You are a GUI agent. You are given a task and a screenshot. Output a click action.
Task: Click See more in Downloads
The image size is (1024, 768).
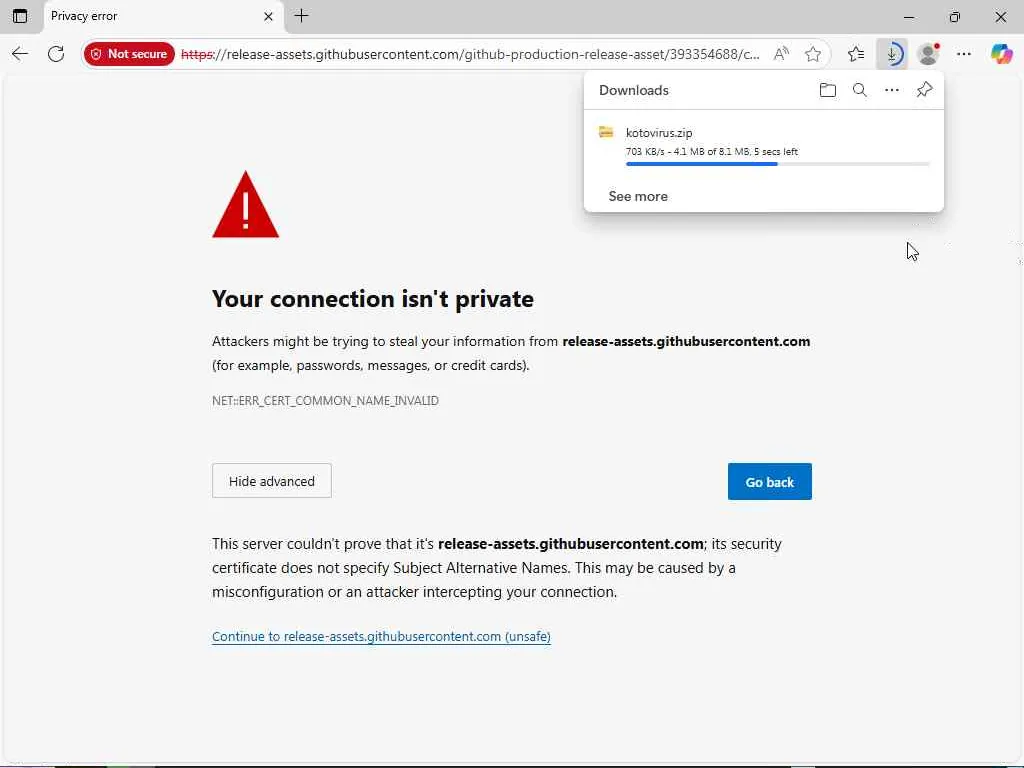(638, 196)
